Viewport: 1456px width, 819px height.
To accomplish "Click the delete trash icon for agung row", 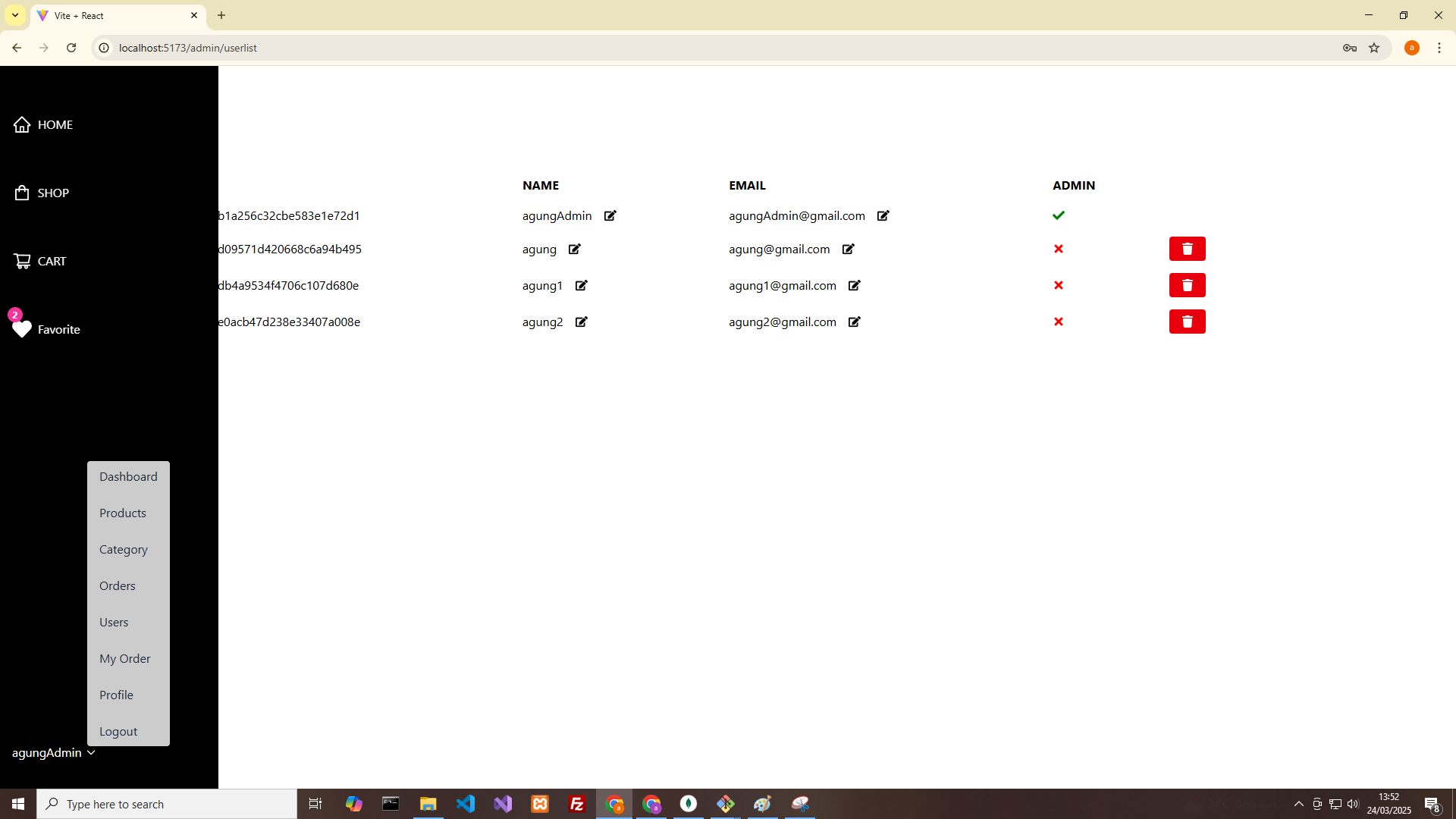I will (1187, 249).
